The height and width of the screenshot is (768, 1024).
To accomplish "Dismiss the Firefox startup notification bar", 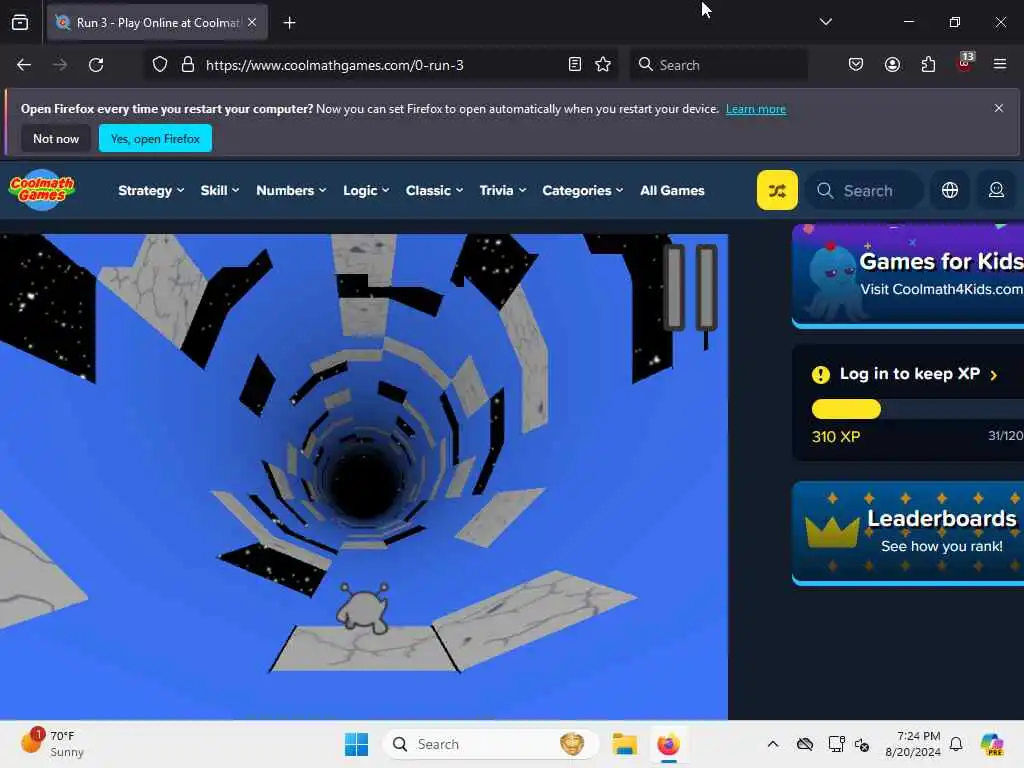I will [999, 108].
